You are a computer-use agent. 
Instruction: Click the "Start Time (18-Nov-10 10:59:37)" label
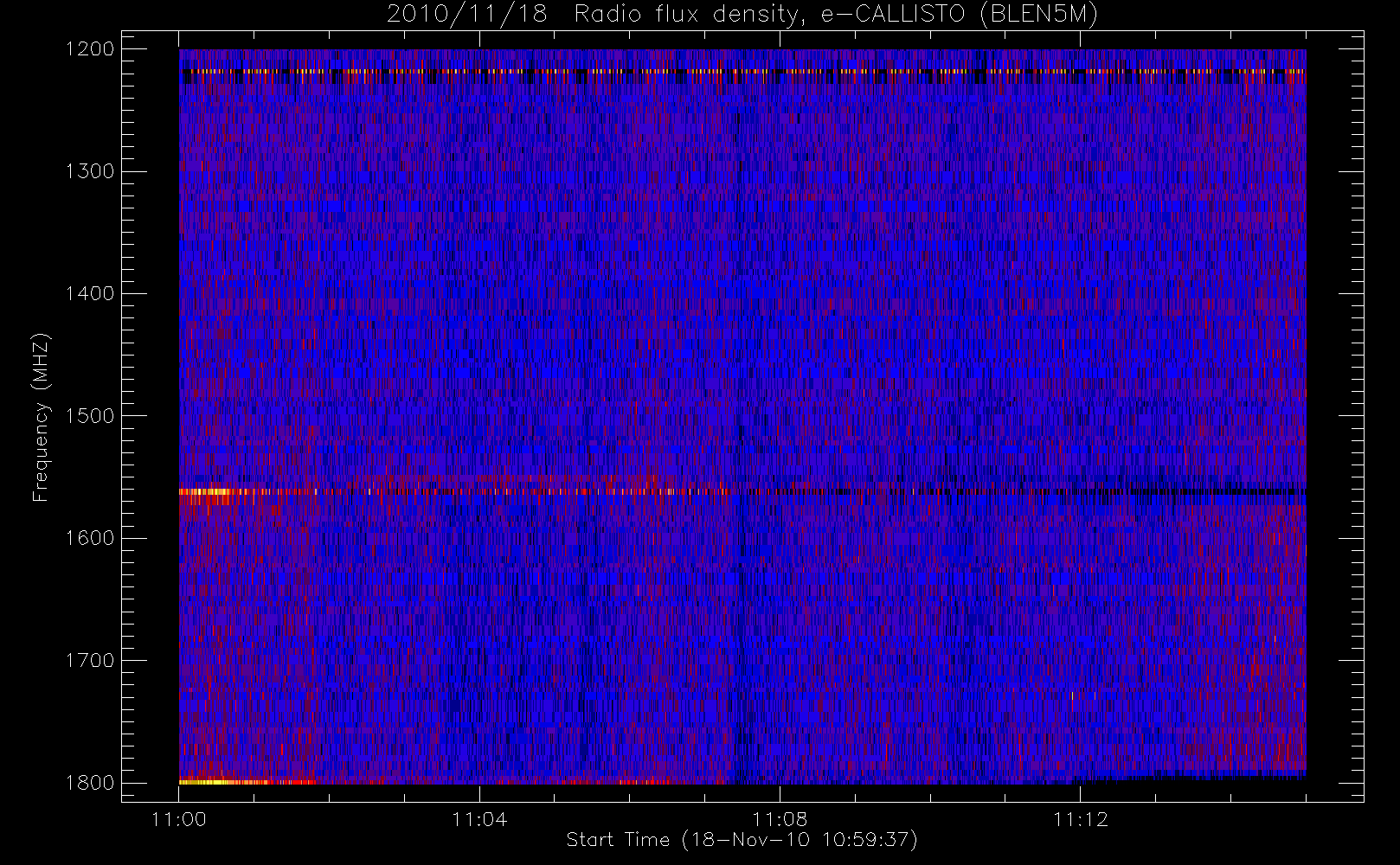pyautogui.click(x=742, y=840)
